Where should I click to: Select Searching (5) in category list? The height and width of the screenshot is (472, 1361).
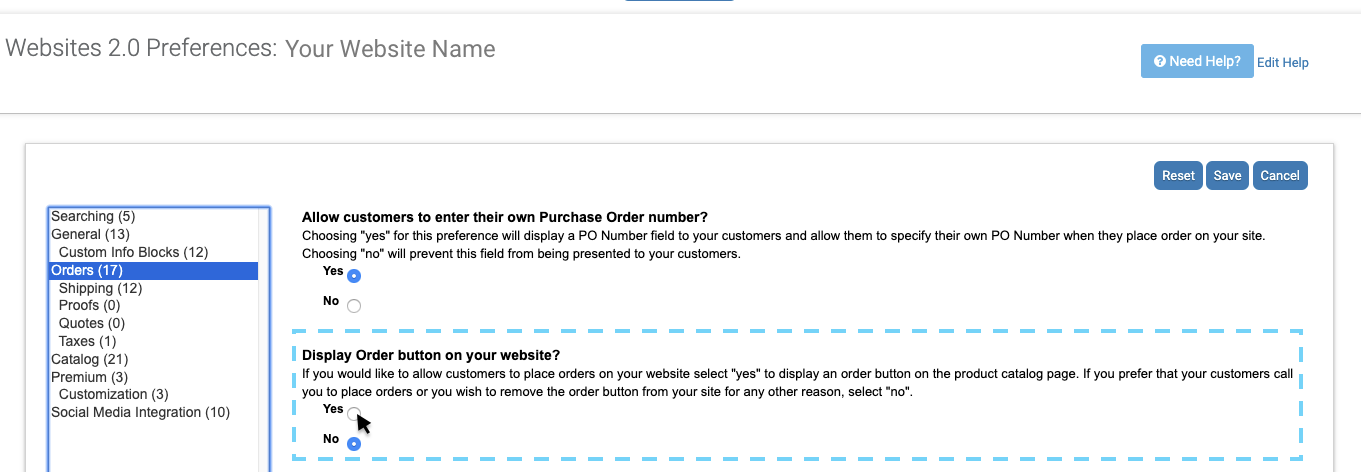93,216
